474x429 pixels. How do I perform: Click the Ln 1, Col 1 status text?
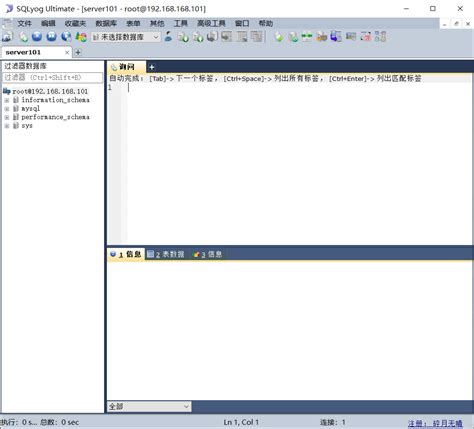(241, 422)
